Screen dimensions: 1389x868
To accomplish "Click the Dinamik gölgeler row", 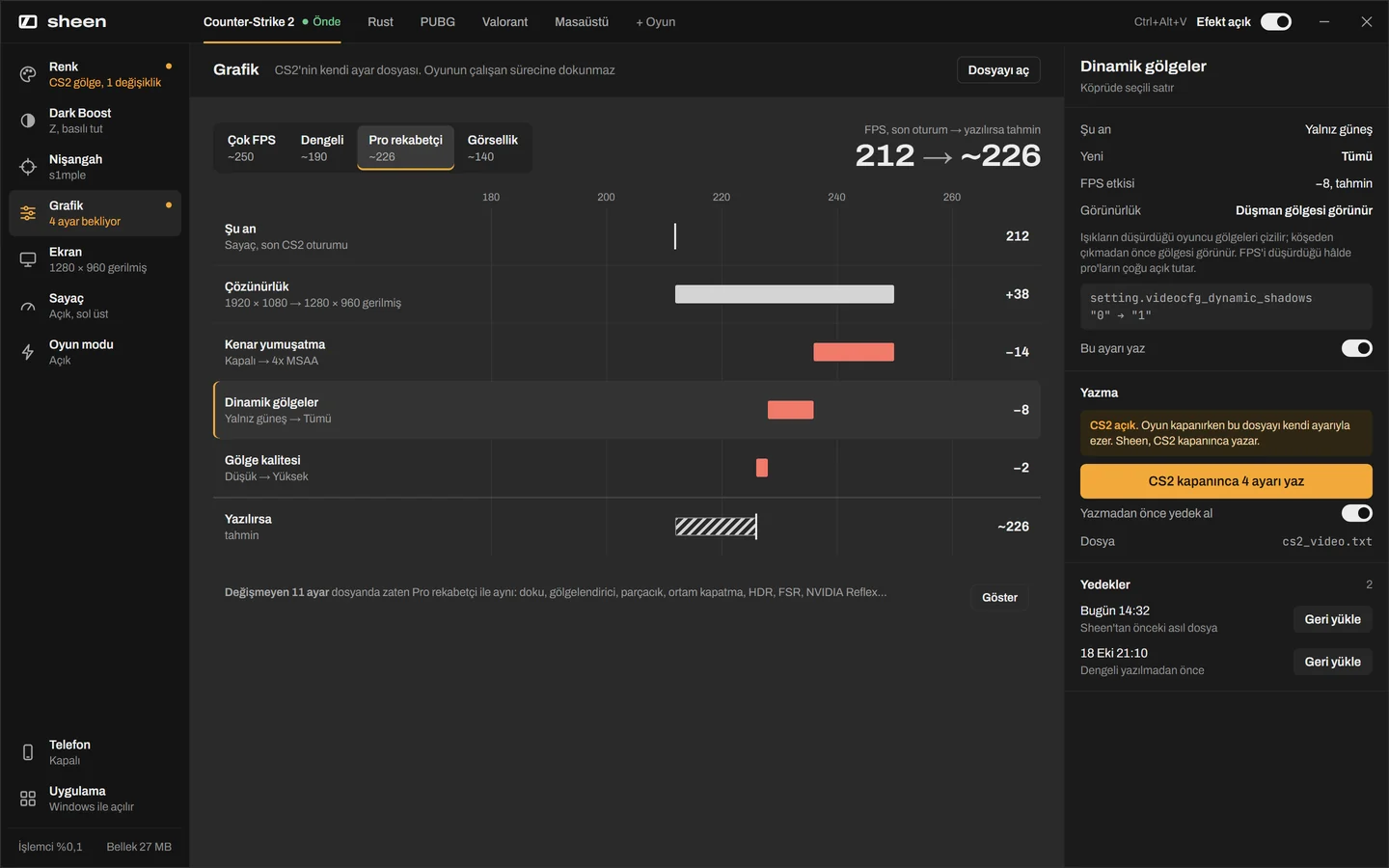I will click(627, 410).
